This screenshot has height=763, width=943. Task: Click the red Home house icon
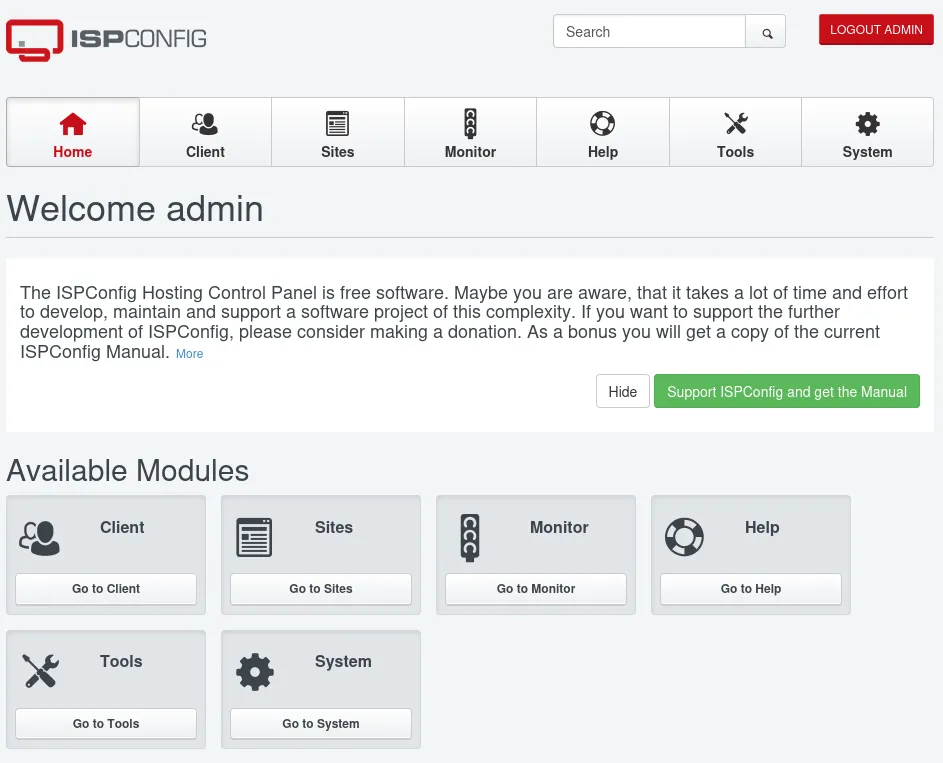73,124
